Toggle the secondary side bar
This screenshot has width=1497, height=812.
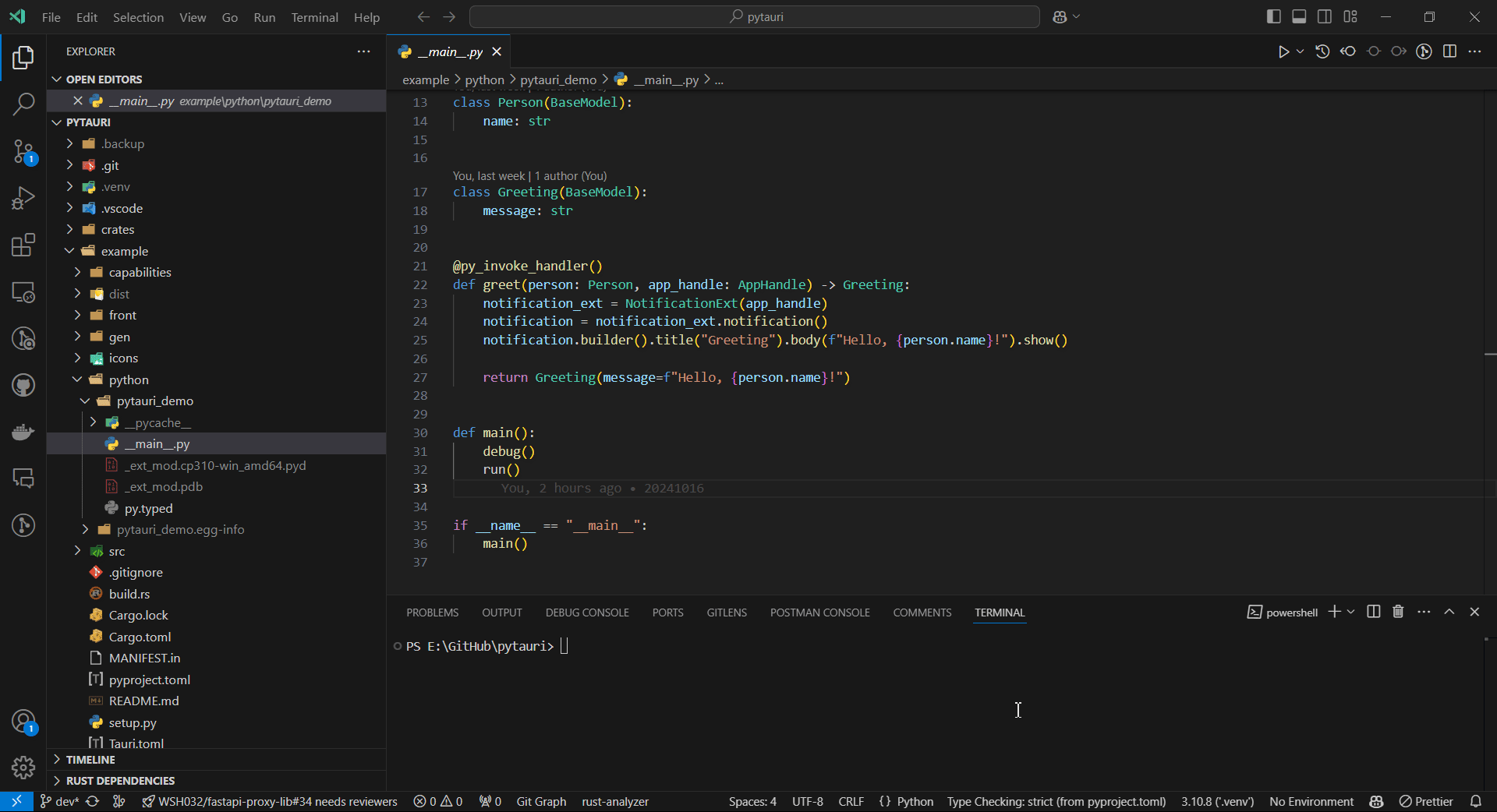pos(1325,16)
